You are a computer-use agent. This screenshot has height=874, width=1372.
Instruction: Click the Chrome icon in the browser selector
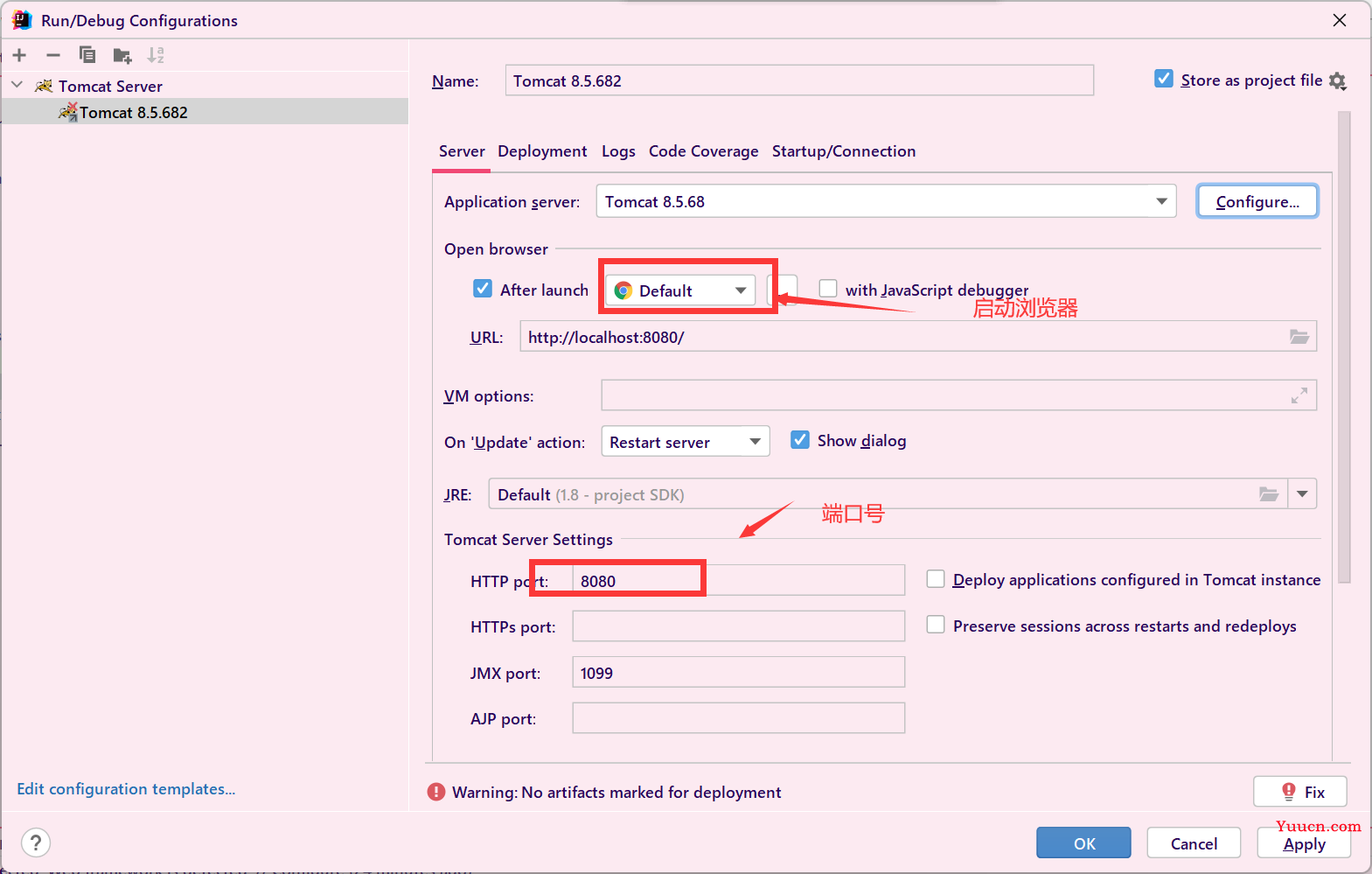click(x=623, y=290)
